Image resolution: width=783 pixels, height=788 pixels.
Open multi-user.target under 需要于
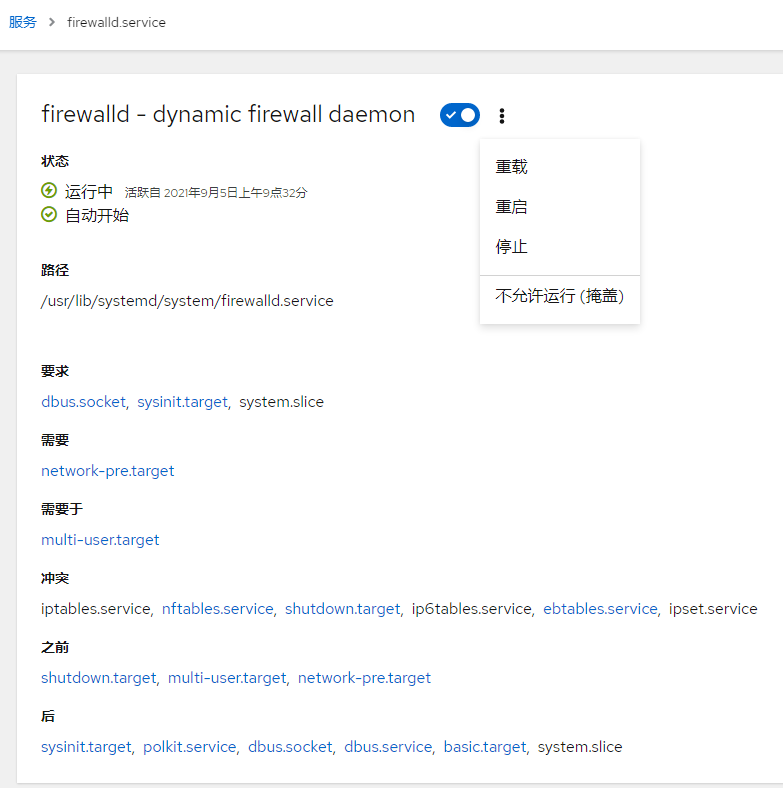100,539
